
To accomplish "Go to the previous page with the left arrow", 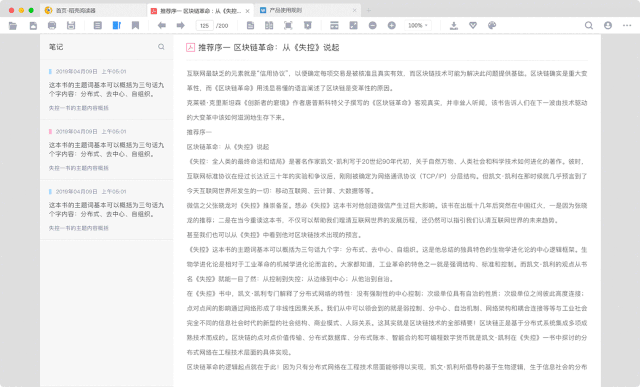I will [162, 25].
